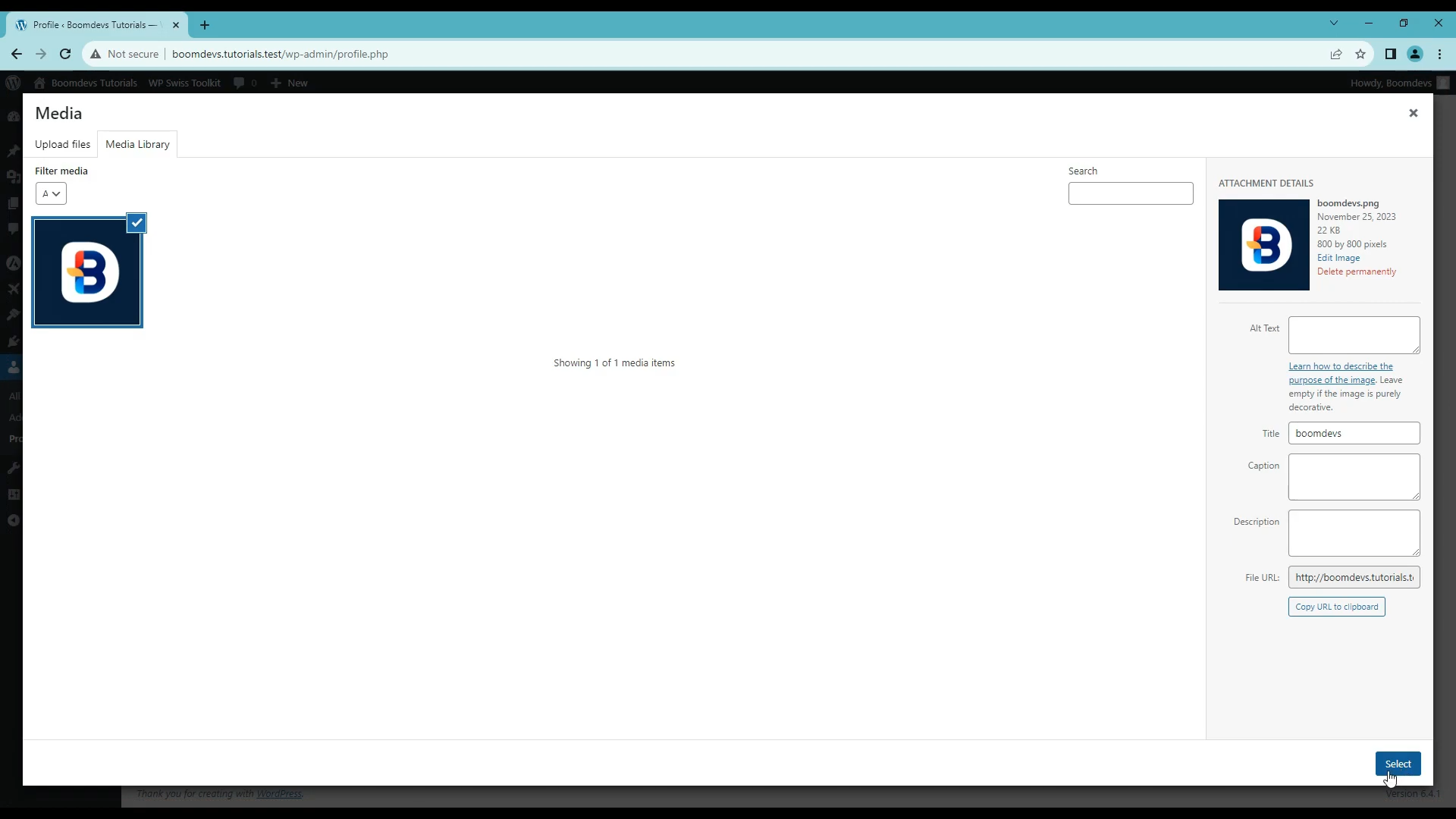Image resolution: width=1456 pixels, height=819 pixels.
Task: Collapse the admin sidebar menu
Action: tap(13, 520)
